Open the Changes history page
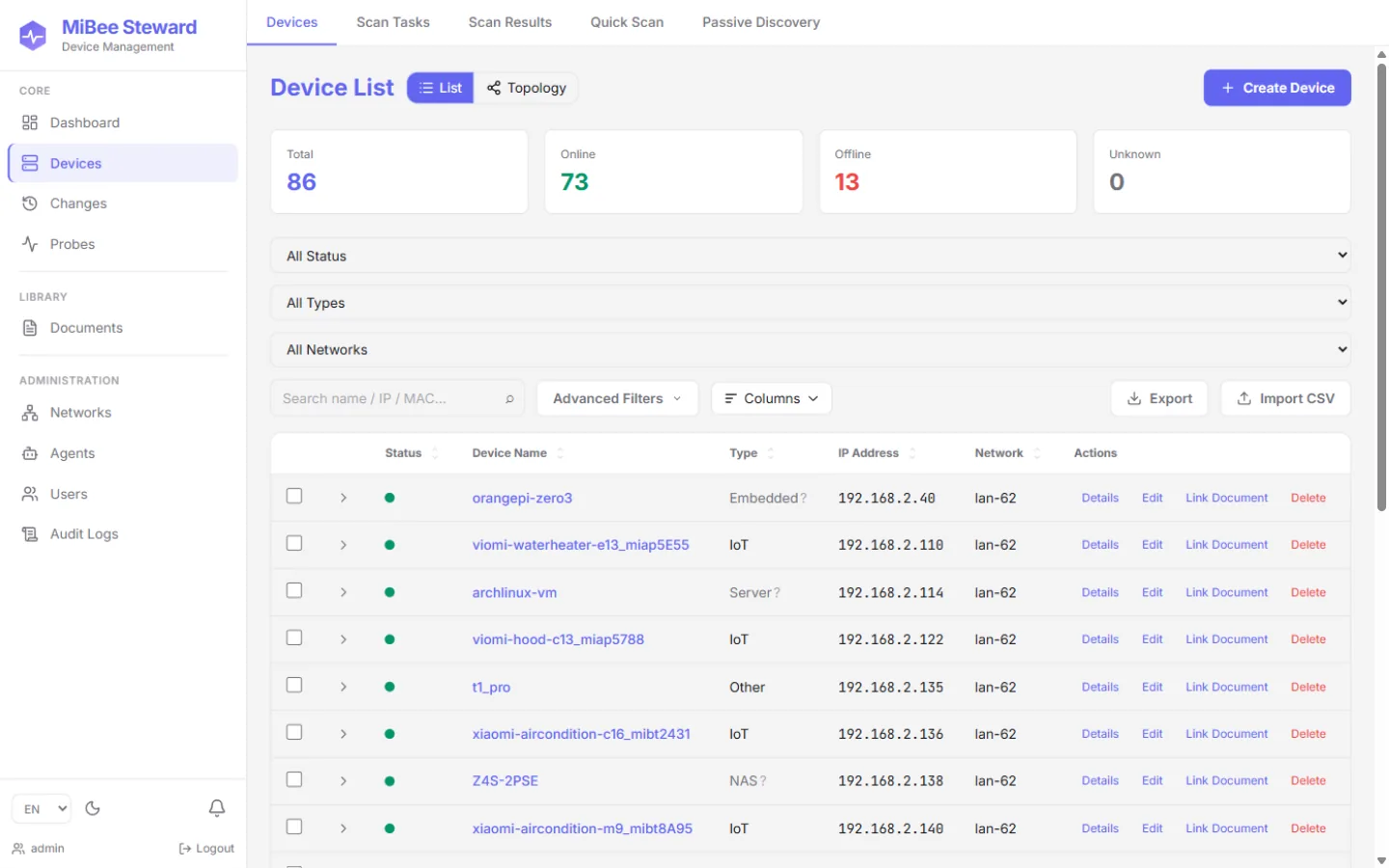This screenshot has height=868, width=1389. pyautogui.click(x=123, y=203)
